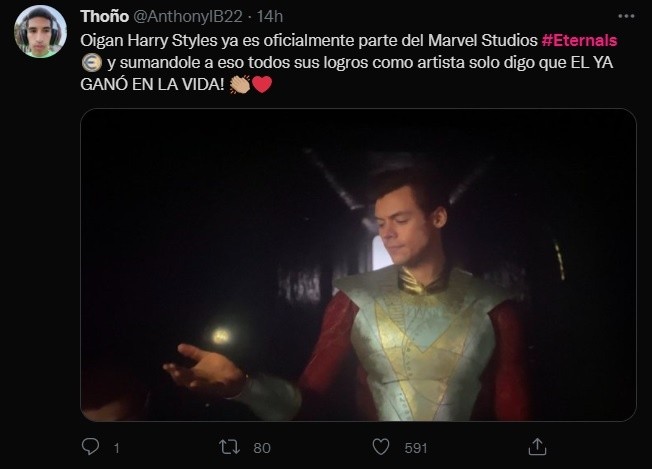Click the "GANÓ EN LA VIDA!" text line
The height and width of the screenshot is (469, 652).
tap(153, 84)
